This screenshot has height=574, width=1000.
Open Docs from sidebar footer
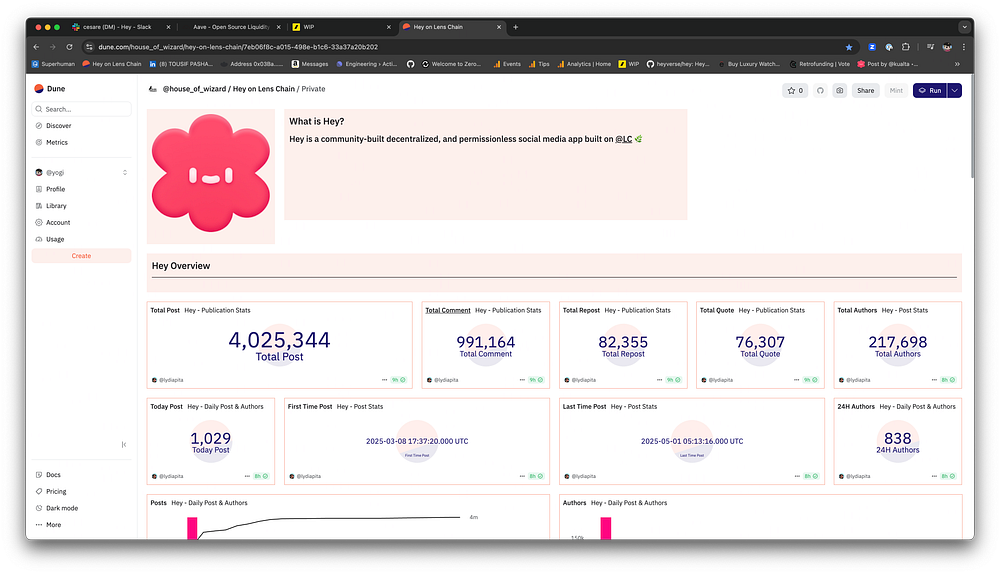pyautogui.click(x=48, y=475)
